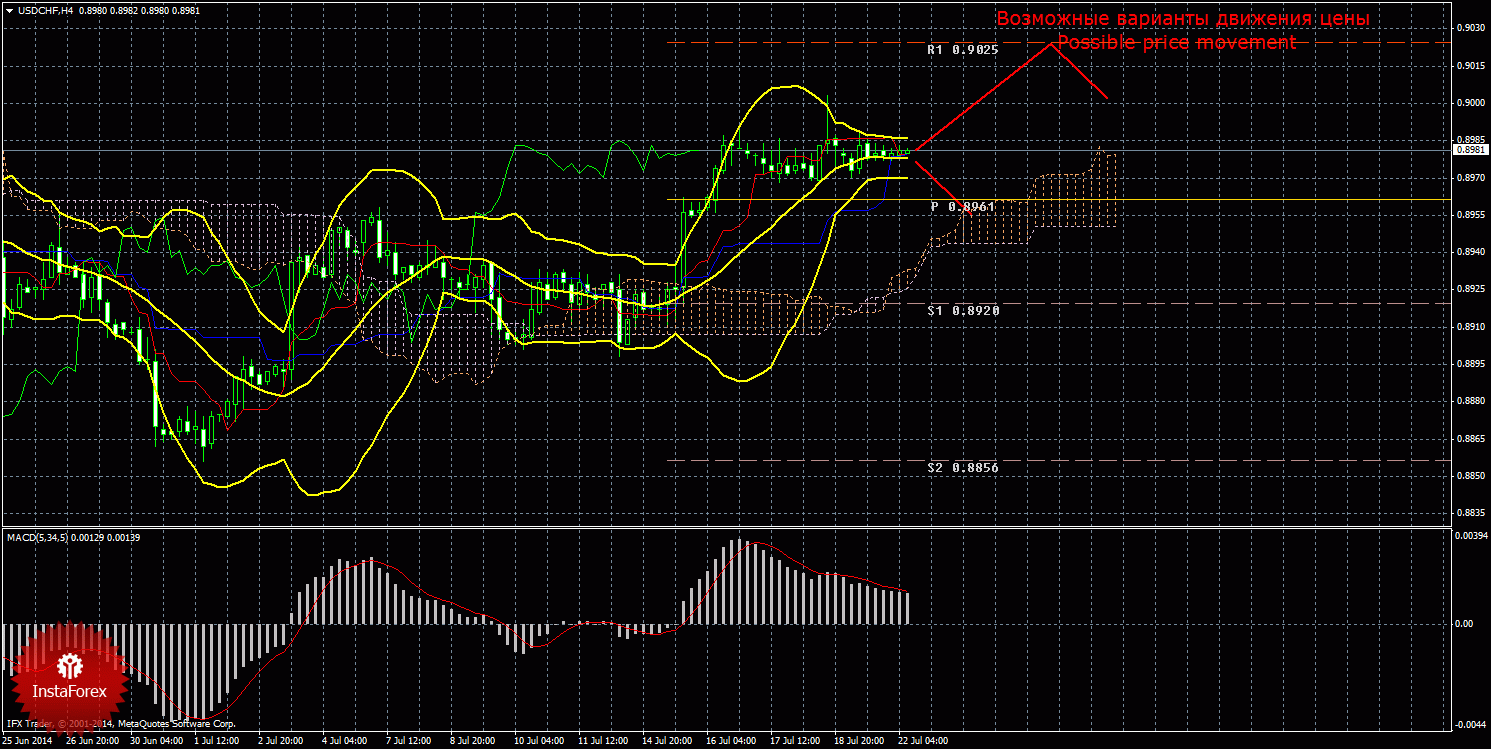Click 0.9000 on the price scale
The height and width of the screenshot is (749, 1491).
[1470, 103]
